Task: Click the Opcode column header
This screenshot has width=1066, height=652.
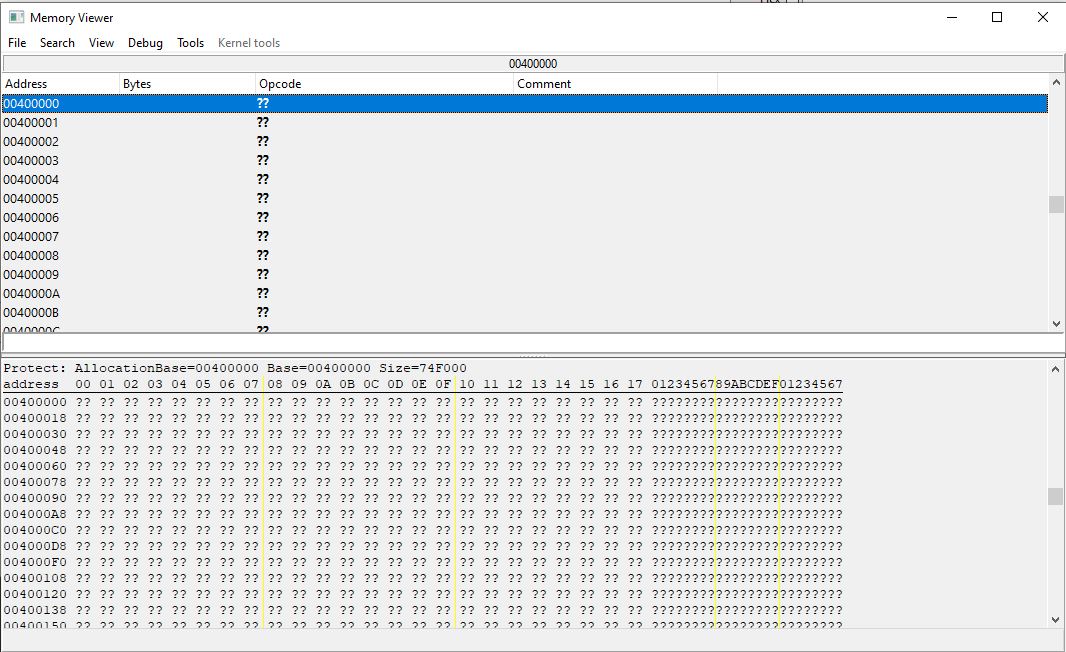Action: (384, 84)
